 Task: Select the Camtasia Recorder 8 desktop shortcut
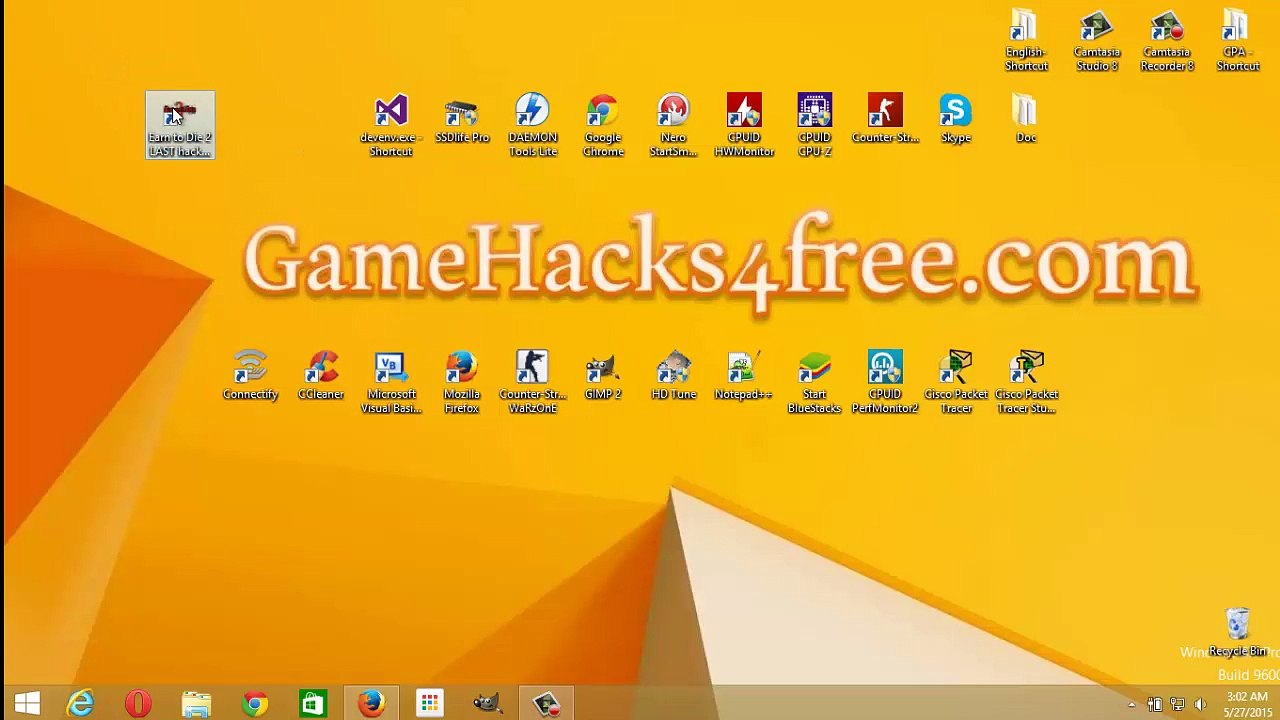tap(1167, 41)
